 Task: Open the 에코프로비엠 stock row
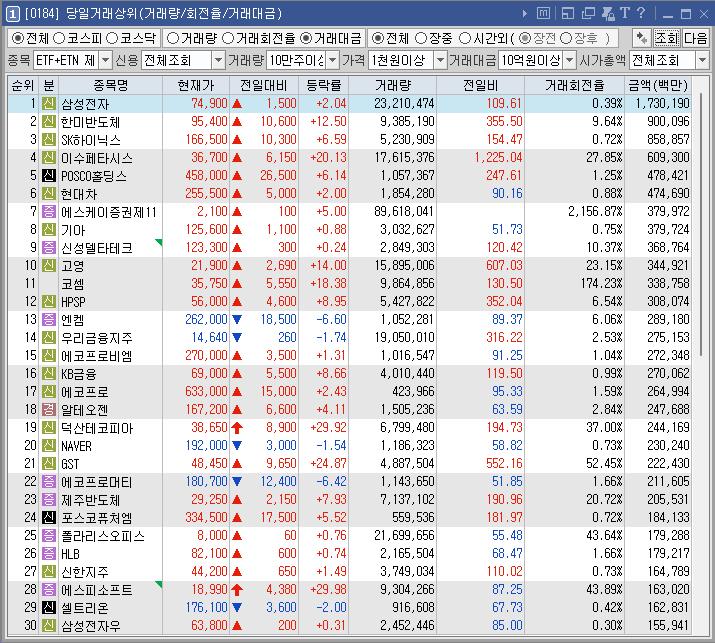pos(349,356)
